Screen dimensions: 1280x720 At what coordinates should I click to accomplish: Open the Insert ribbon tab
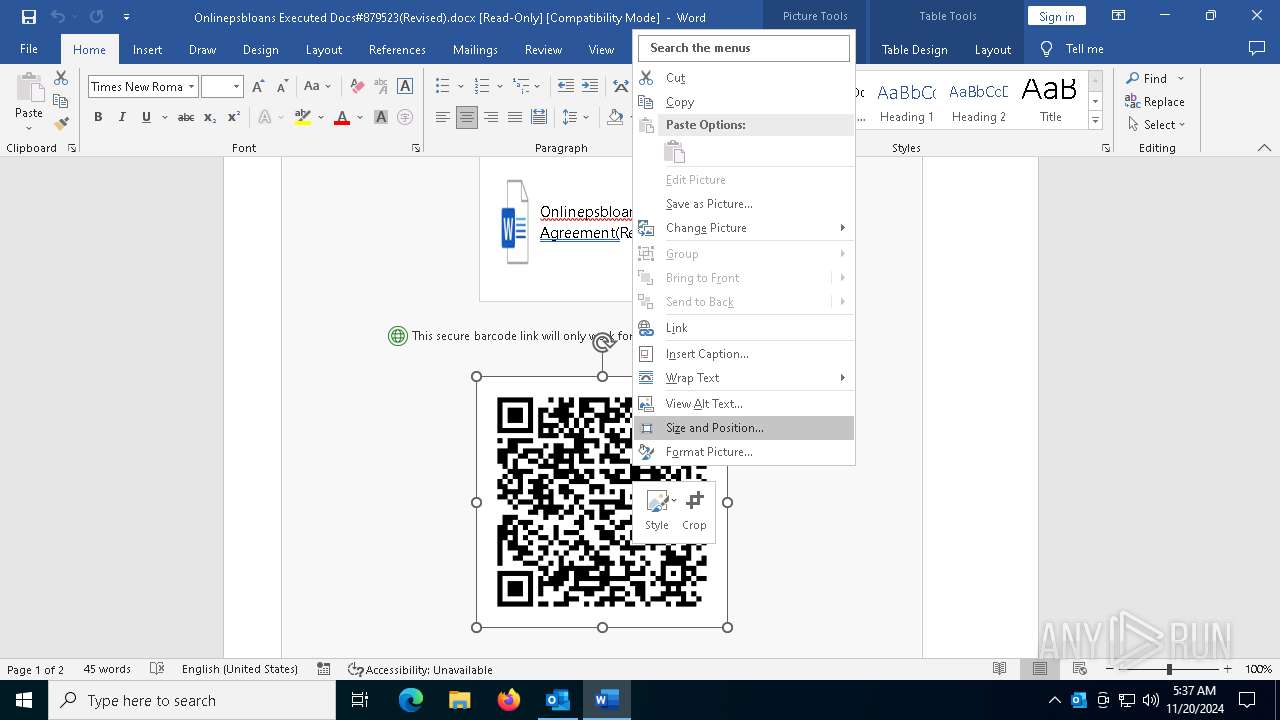click(x=147, y=49)
